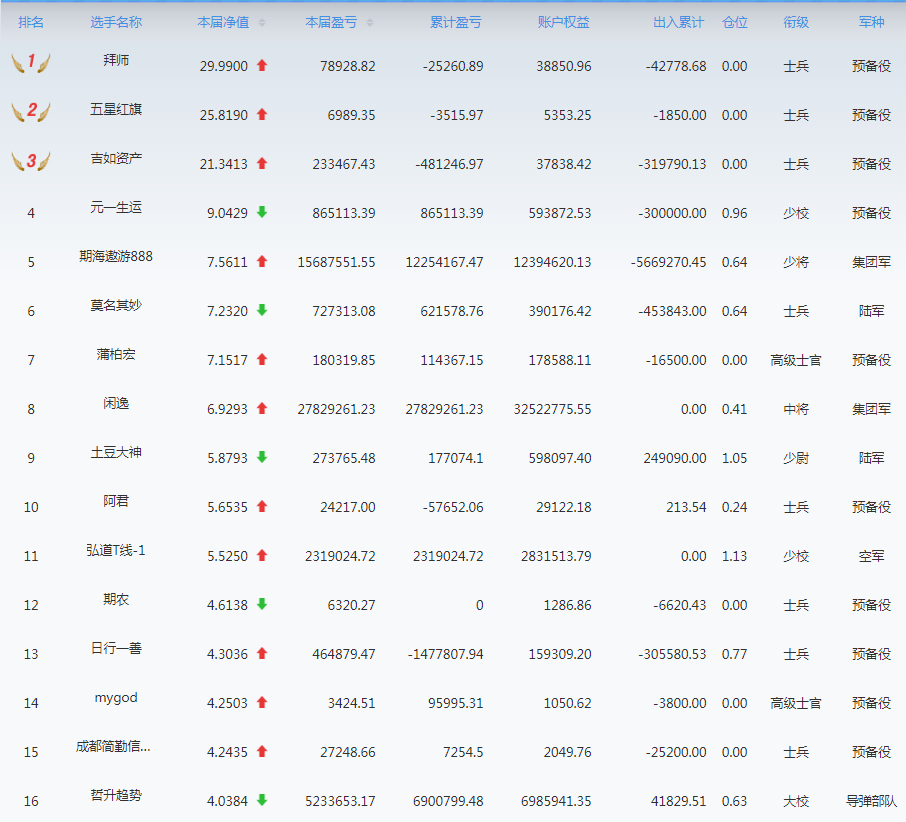
Task: Select branch 空军
Action: [x=871, y=556]
